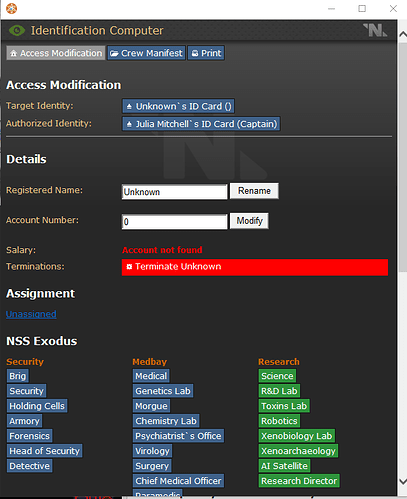Switch to the Crew Manifest tab

[146, 53]
